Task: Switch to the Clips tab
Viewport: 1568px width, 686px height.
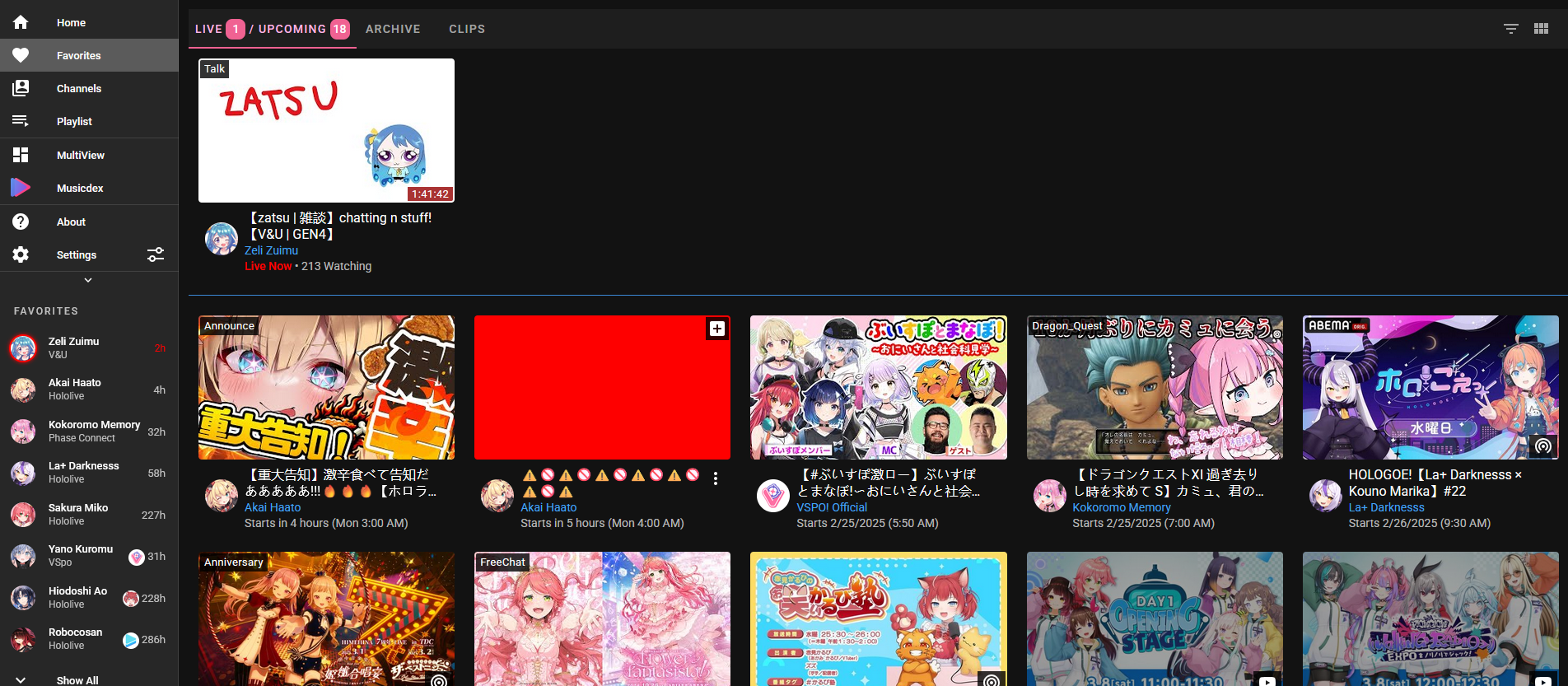Action: 467,29
